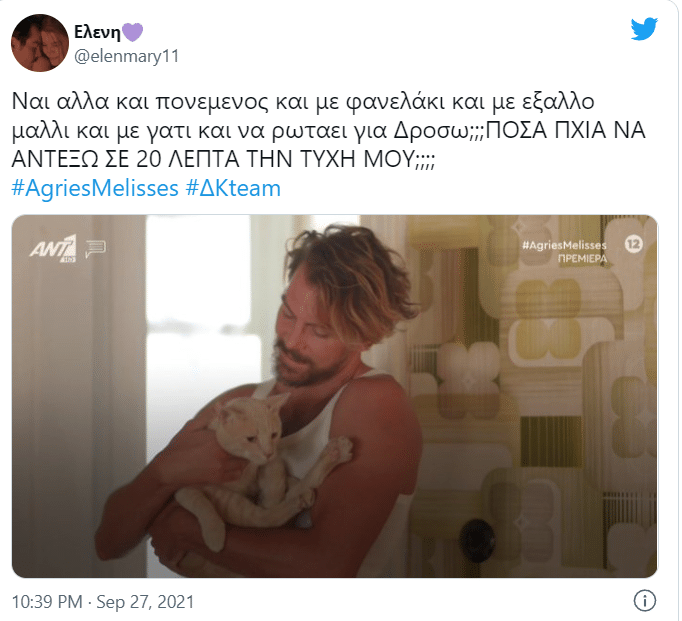Click the ΠΡΕΜΙΕΡΑ label in the photo
Image resolution: width=682 pixels, height=621 pixels.
[582, 259]
